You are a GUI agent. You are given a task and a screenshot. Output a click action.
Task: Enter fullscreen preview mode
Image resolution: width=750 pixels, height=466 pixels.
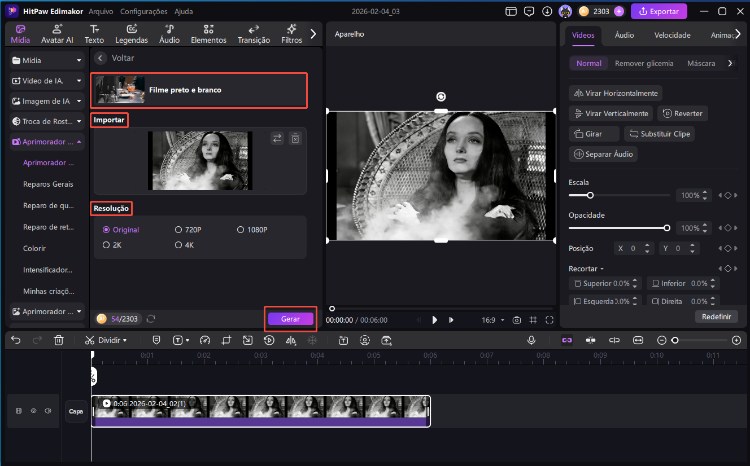point(549,320)
